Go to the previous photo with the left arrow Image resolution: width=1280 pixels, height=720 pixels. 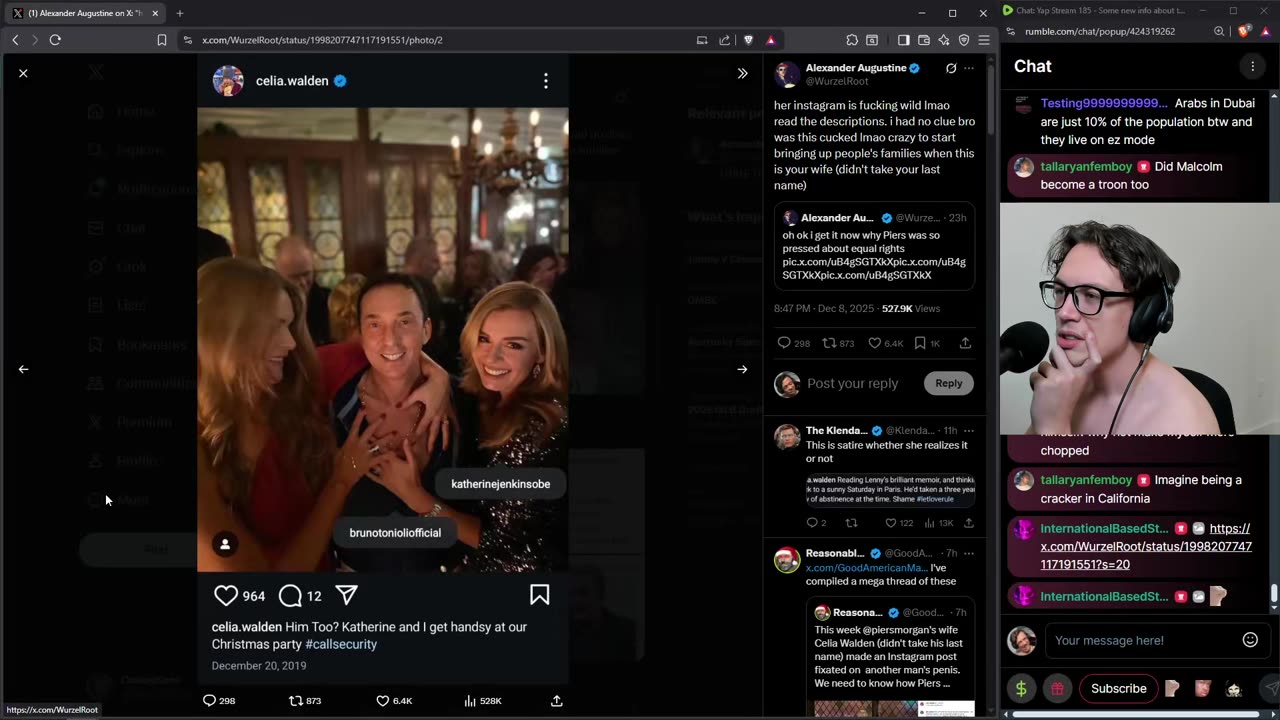pyautogui.click(x=23, y=369)
